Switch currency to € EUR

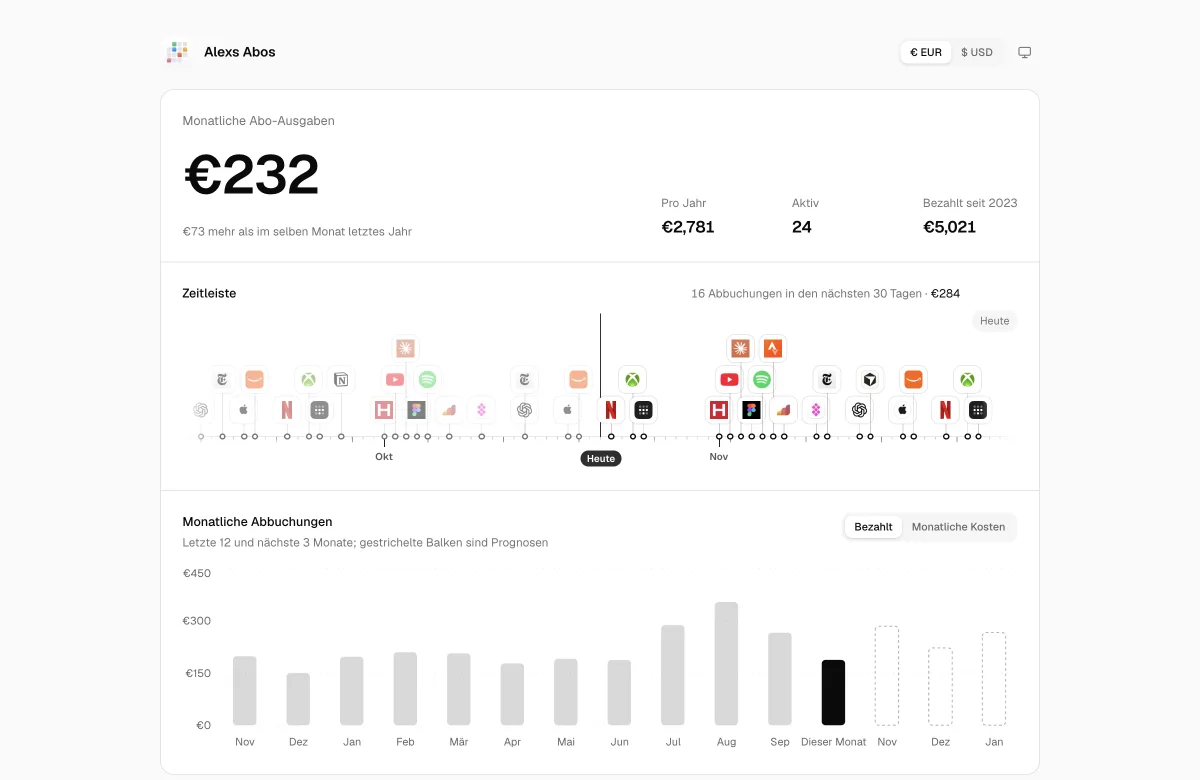click(926, 52)
